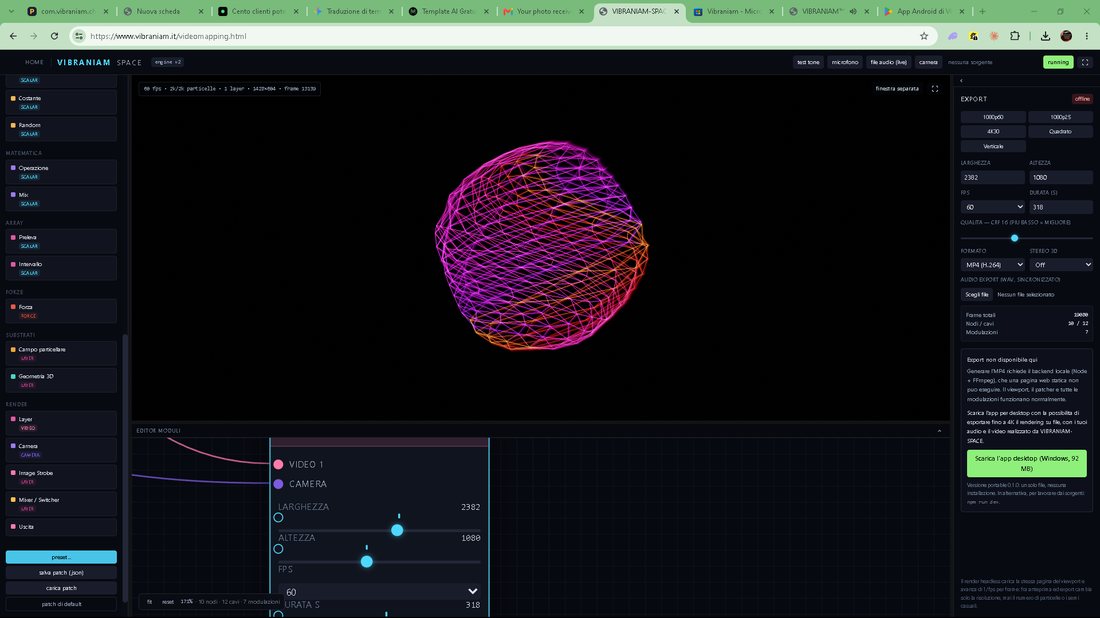Viewport: 1100px width, 618px height.
Task: Click salva patch (json) button
Action: click(61, 572)
